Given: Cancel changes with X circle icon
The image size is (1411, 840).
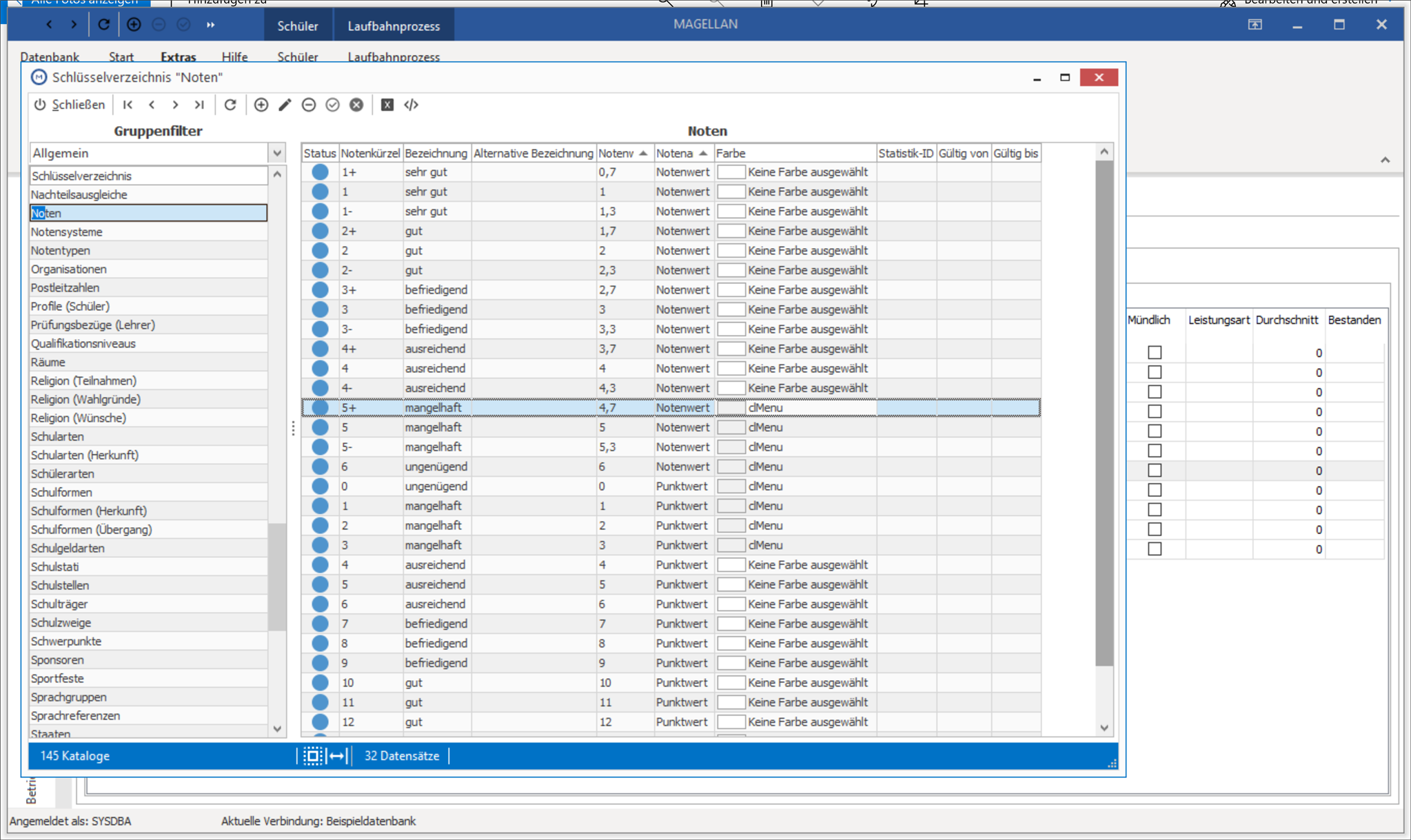Looking at the screenshot, I should click(x=356, y=105).
